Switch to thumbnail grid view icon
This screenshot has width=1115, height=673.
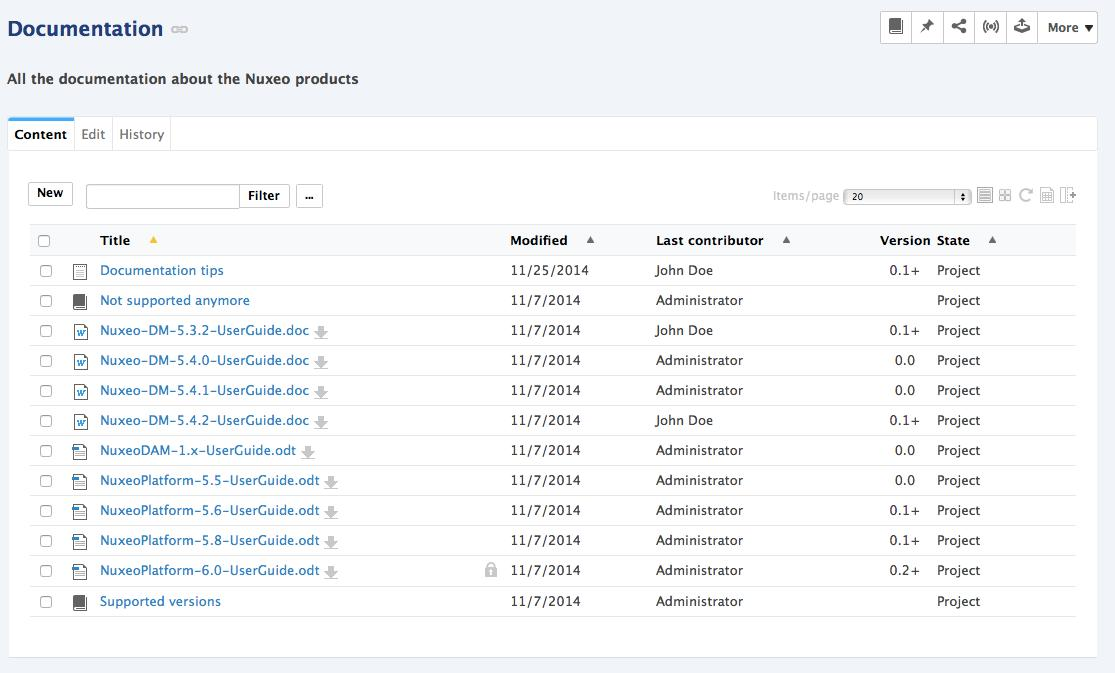pos(1005,195)
